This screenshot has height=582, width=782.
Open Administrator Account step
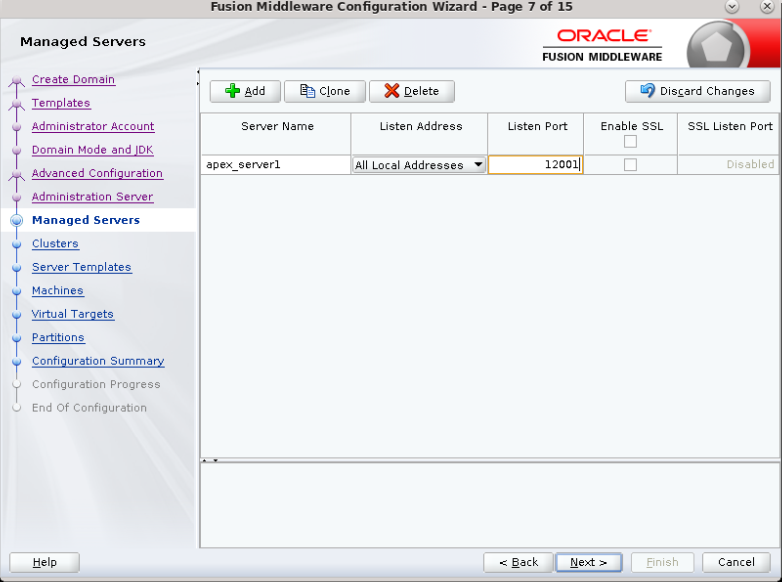point(93,126)
